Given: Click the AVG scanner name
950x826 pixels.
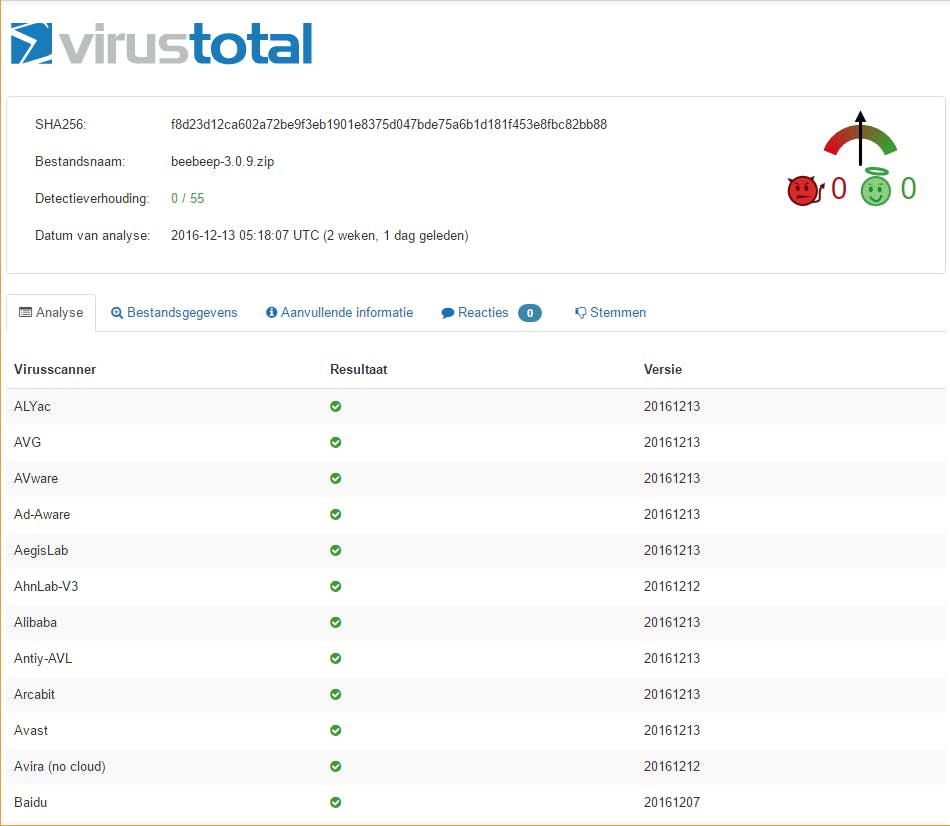Looking at the screenshot, I should (27, 442).
